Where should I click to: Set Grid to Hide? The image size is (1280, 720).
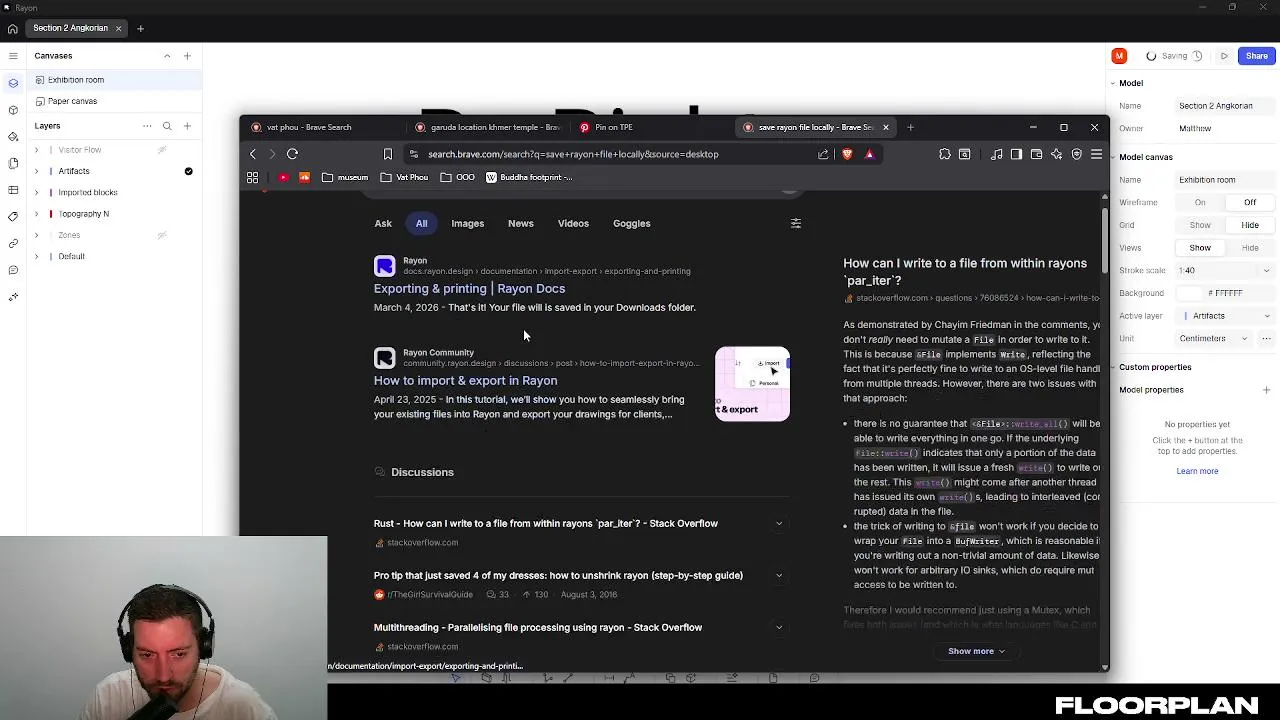pos(1250,225)
